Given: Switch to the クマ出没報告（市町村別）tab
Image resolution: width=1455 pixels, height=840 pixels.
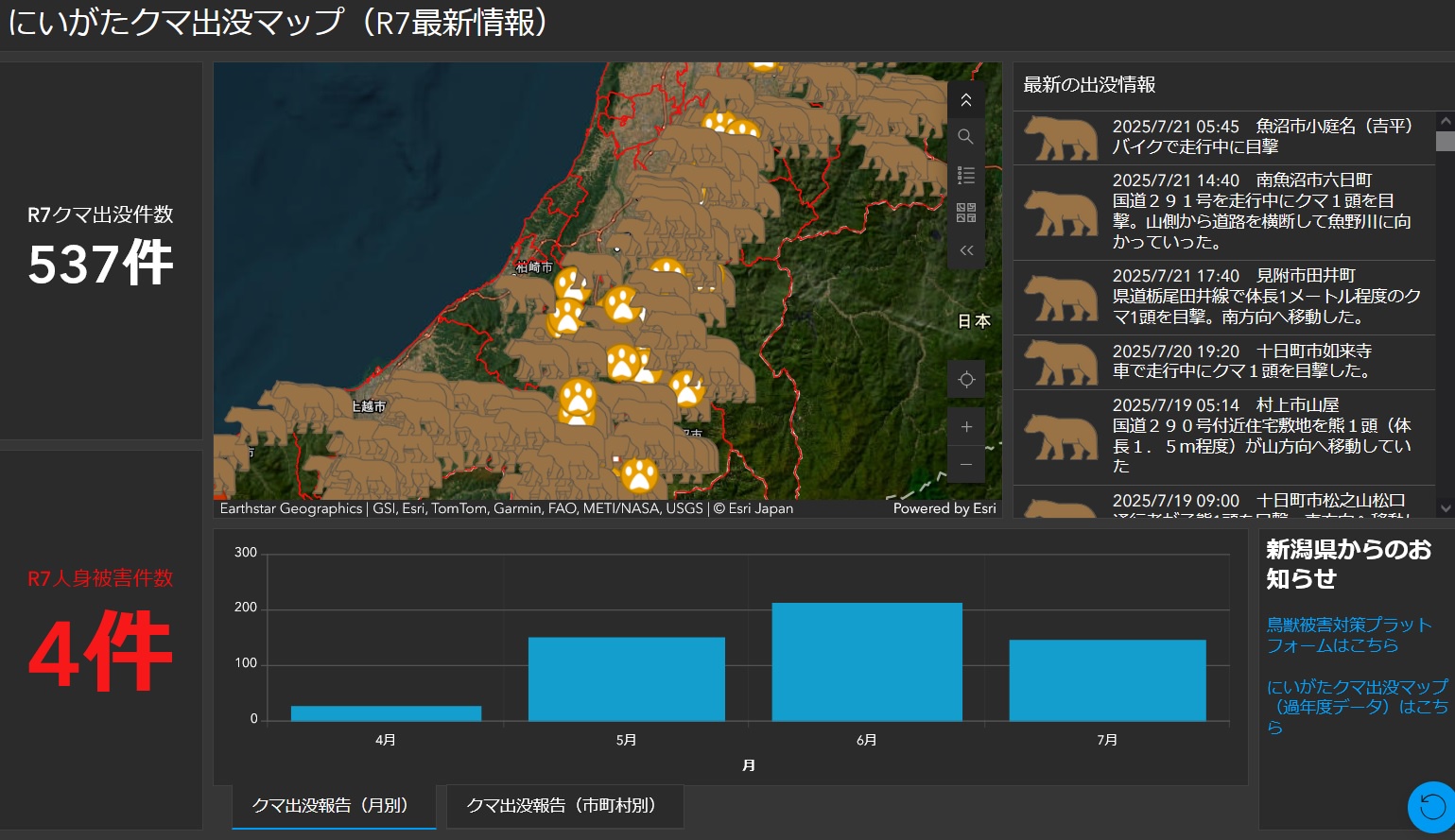Looking at the screenshot, I should coord(564,806).
